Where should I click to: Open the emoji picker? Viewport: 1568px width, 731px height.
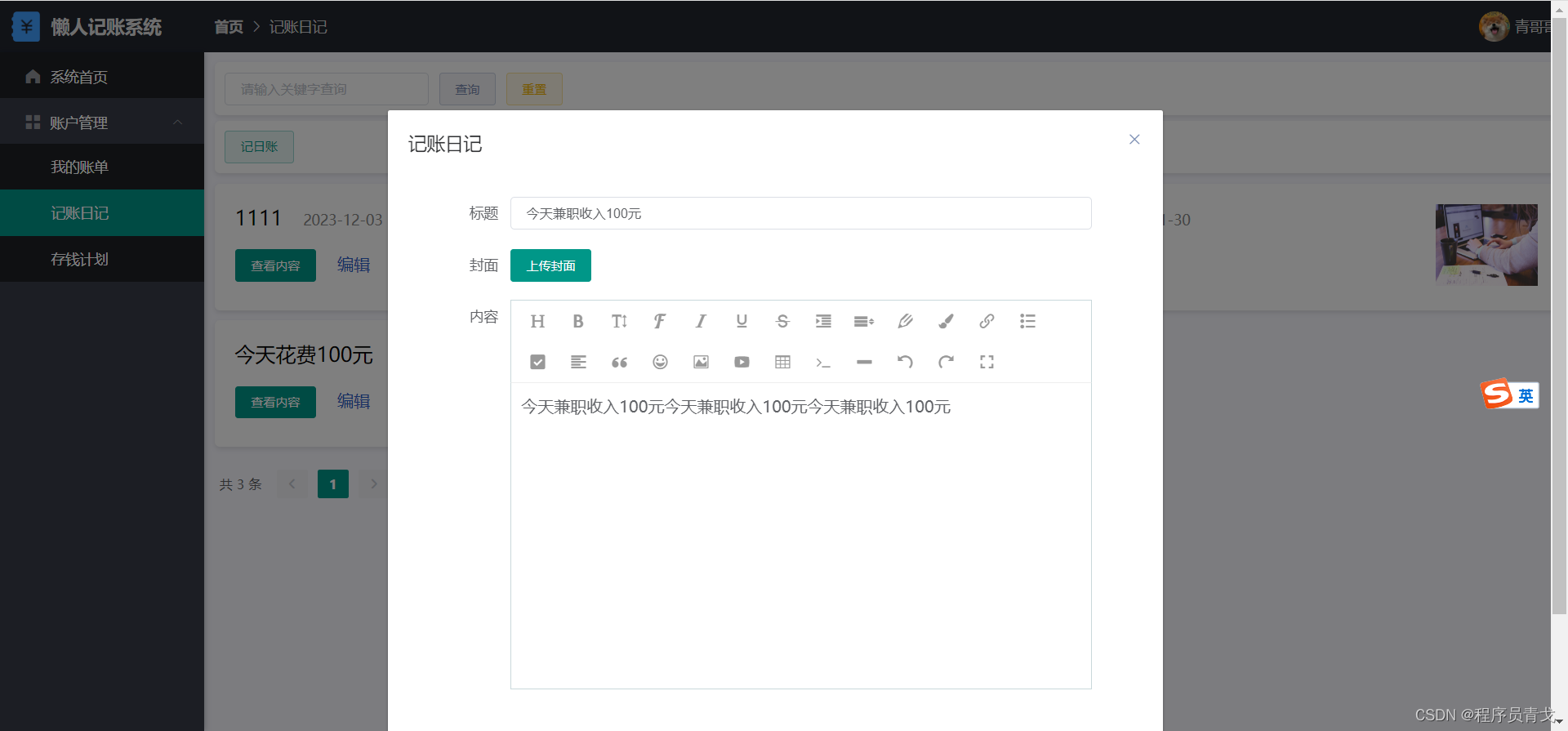point(660,362)
